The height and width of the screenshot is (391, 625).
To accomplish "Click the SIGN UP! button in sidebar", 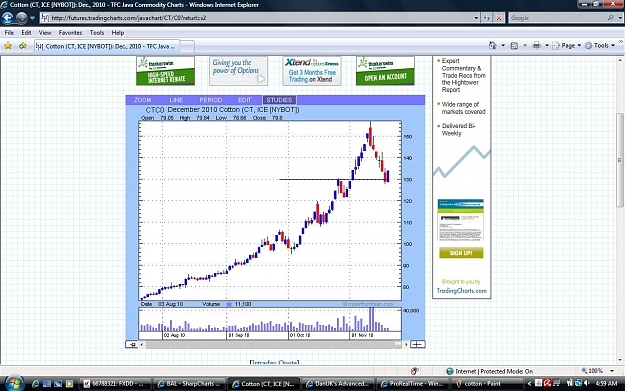I will pos(461,253).
